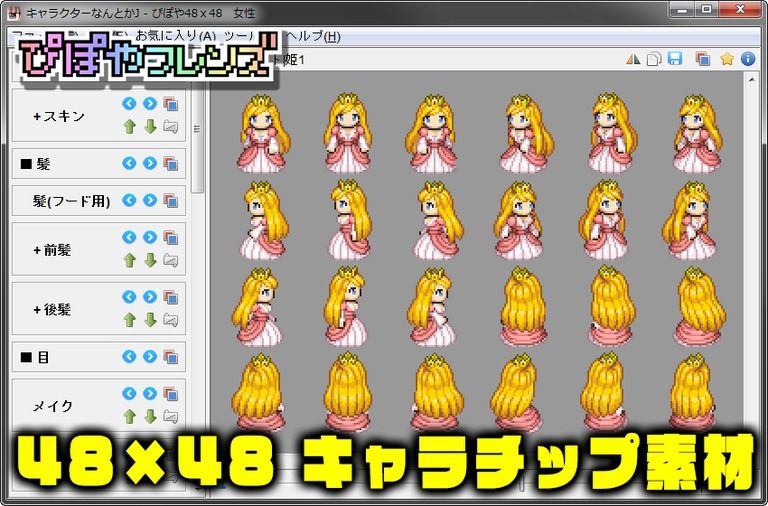Select previous option for メイク
Viewport: 768px width, 506px height.
pos(129,393)
